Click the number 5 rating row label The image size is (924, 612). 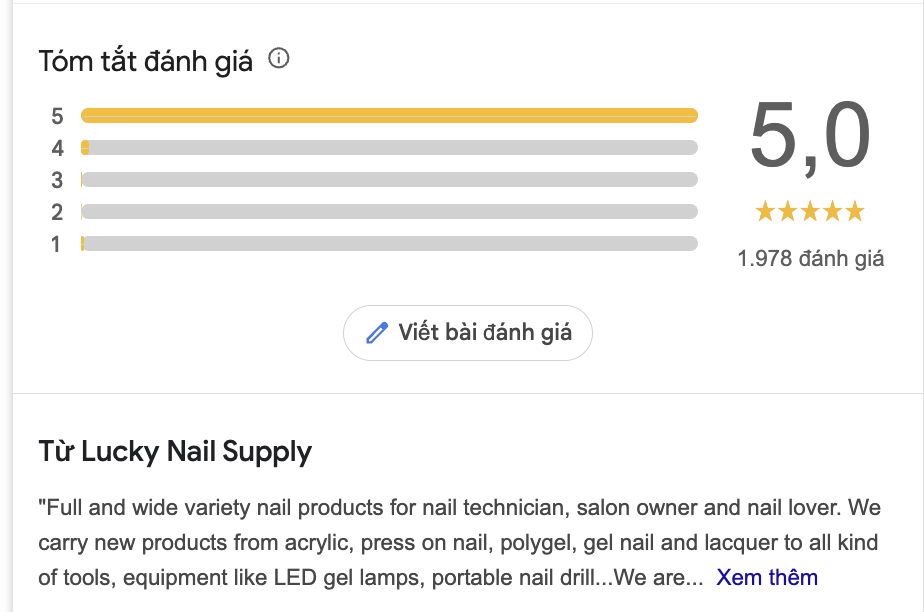[57, 116]
